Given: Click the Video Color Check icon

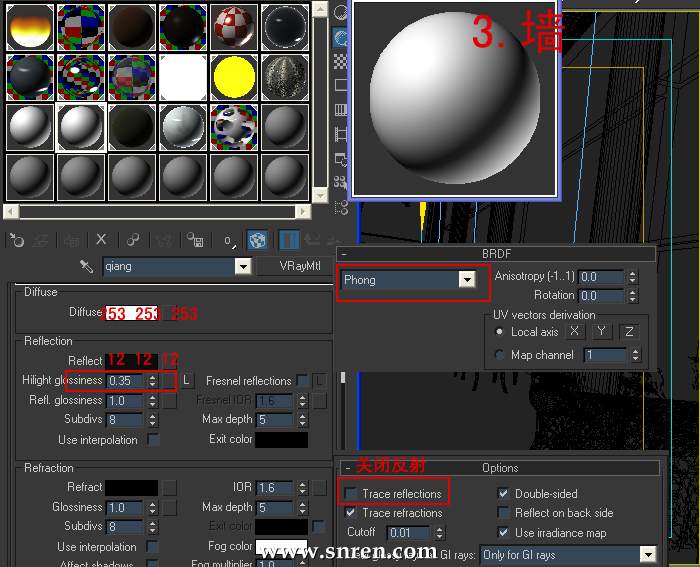Looking at the screenshot, I should pos(341,109).
